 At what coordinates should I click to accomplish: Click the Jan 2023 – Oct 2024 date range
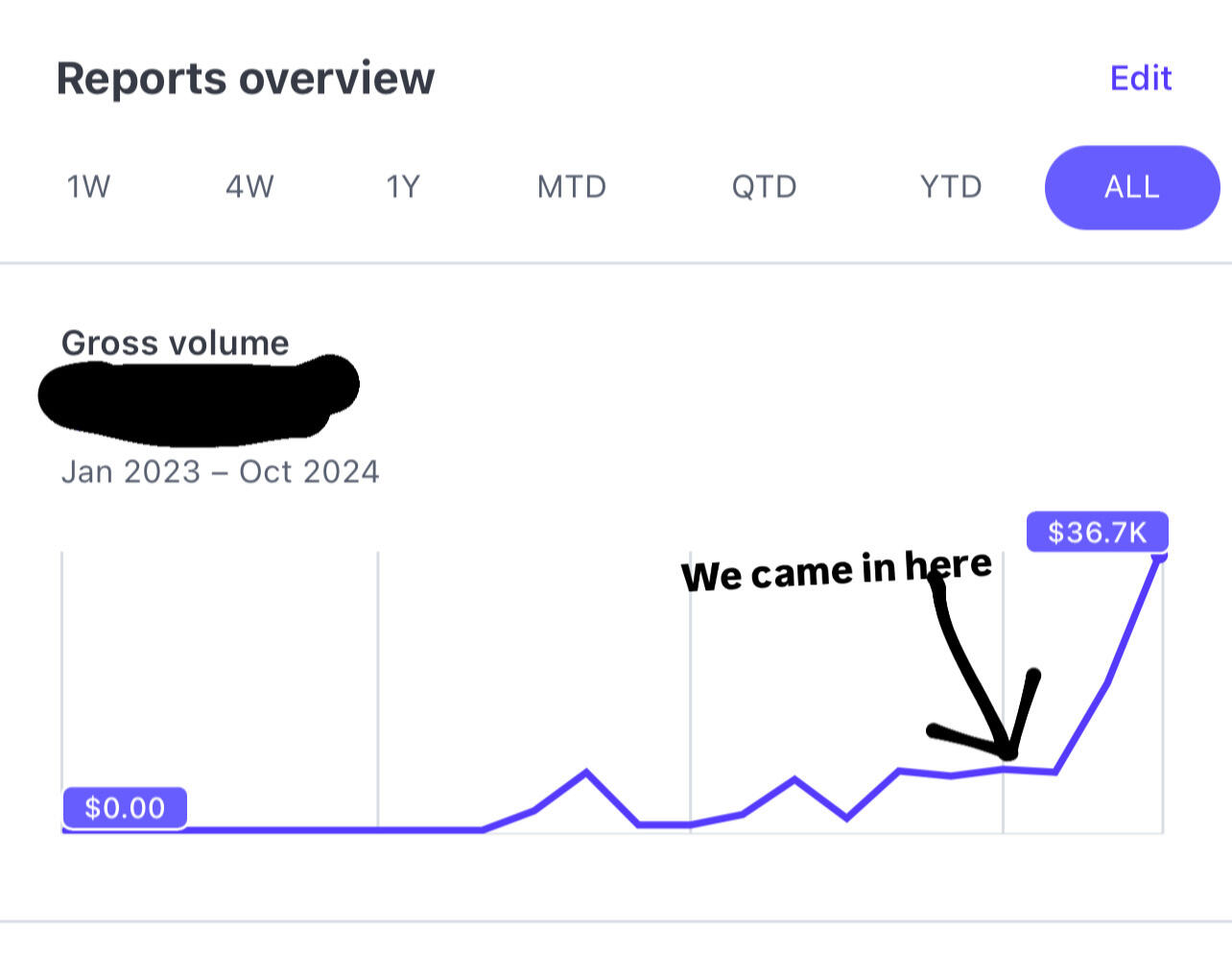221,472
